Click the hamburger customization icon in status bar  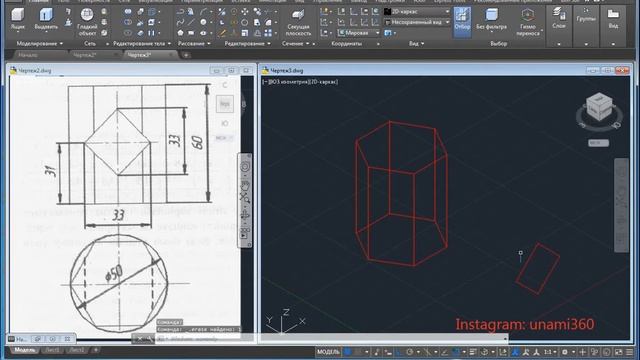(630, 352)
